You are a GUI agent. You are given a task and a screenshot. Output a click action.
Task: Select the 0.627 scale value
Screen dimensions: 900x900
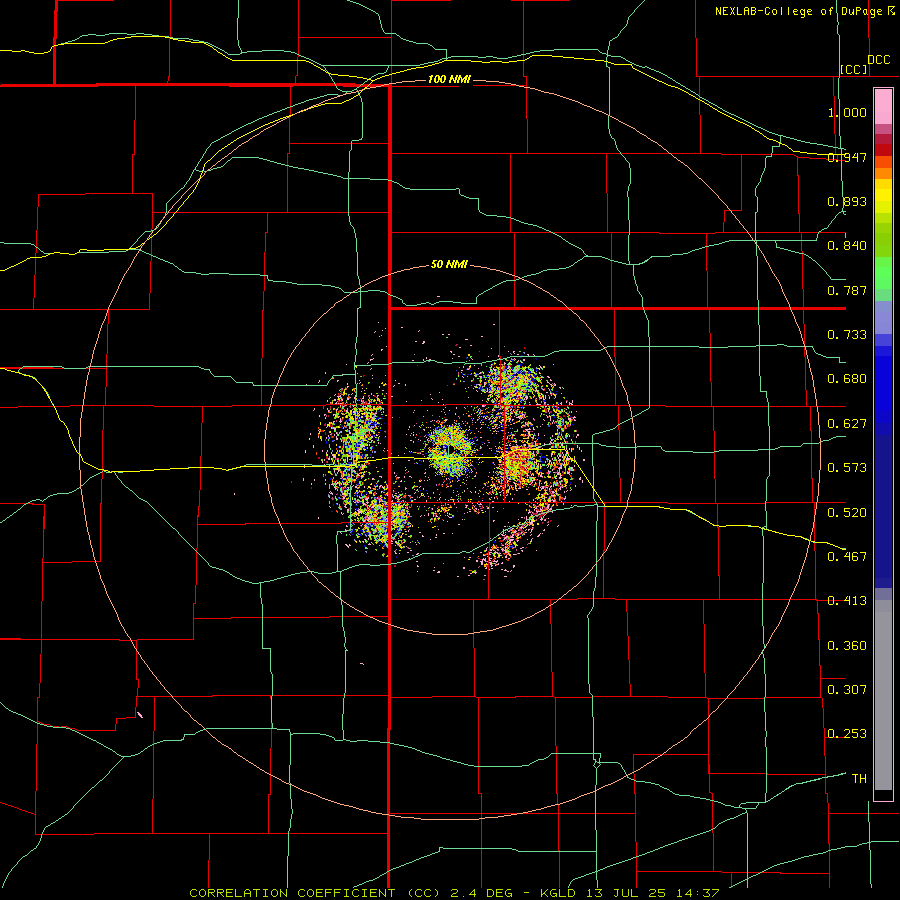tap(847, 424)
